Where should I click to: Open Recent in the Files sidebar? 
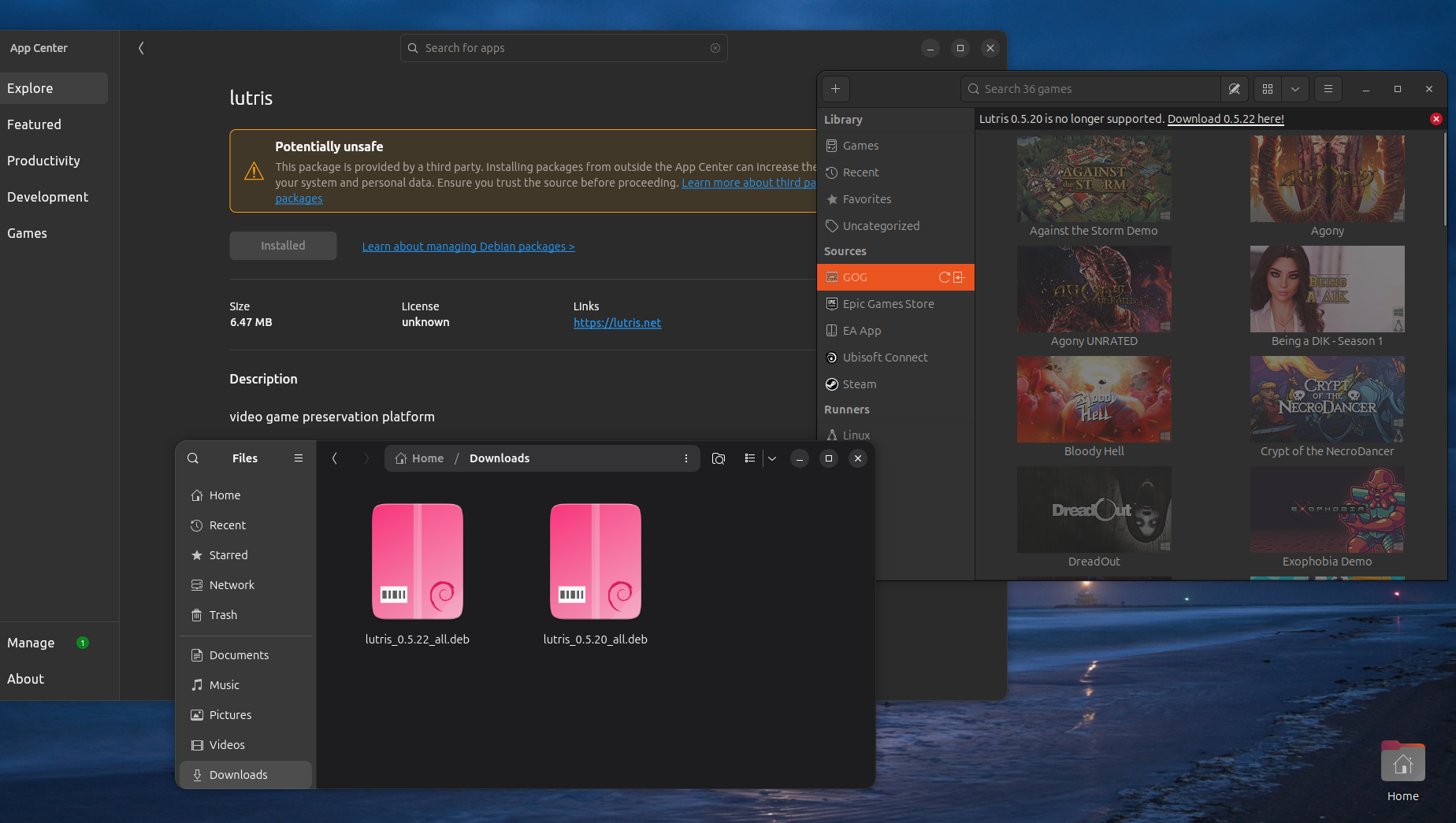tap(246, 525)
